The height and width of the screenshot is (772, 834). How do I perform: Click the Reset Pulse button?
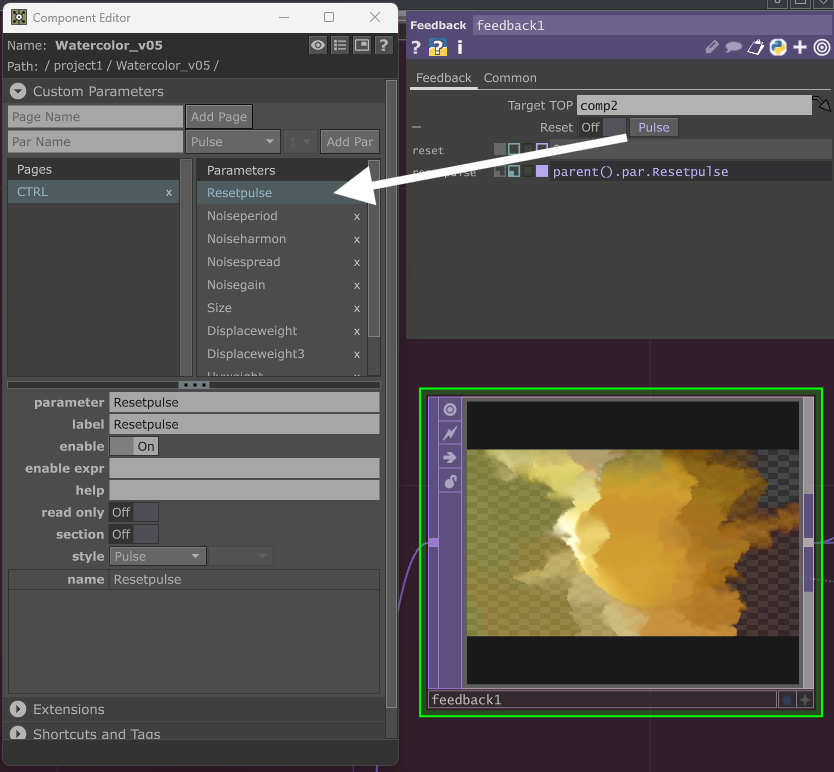click(x=654, y=128)
